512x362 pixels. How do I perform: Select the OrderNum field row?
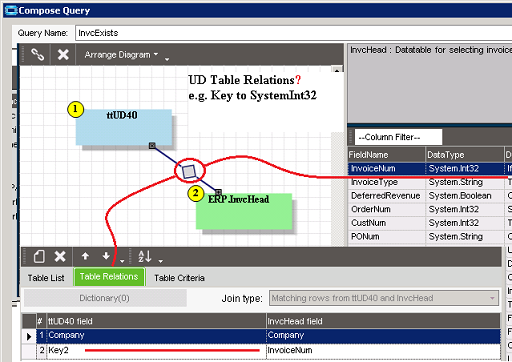pos(430,209)
